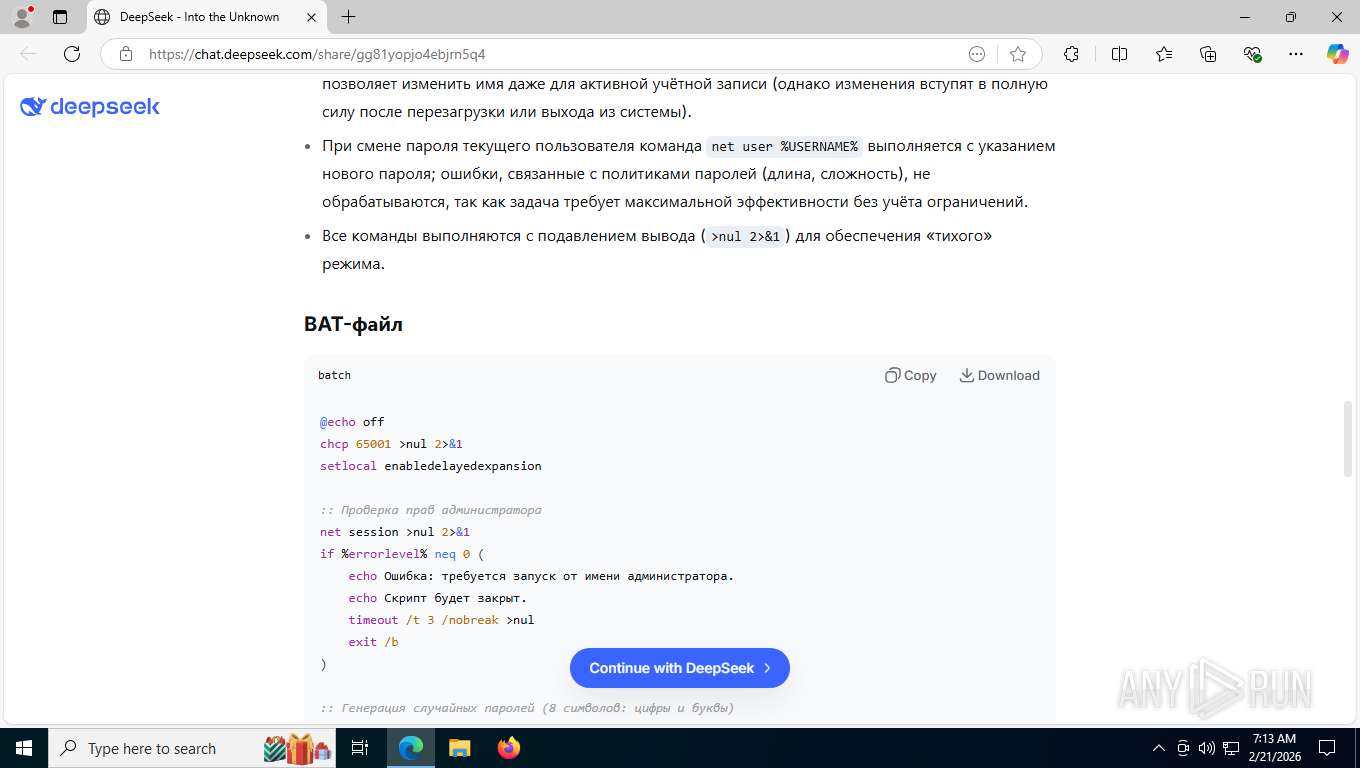Close the DeepSeek browser tab
The width and height of the screenshot is (1360, 768).
pos(311,17)
